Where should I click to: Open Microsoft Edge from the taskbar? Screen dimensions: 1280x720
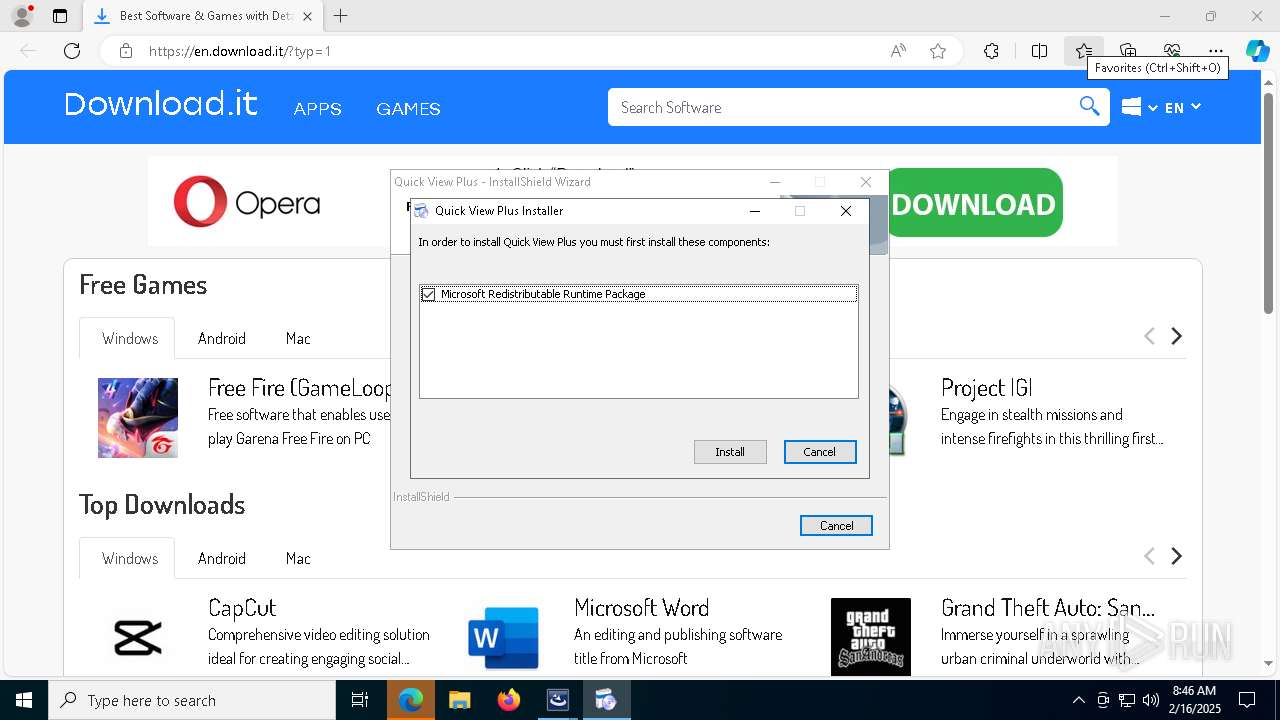pyautogui.click(x=411, y=700)
